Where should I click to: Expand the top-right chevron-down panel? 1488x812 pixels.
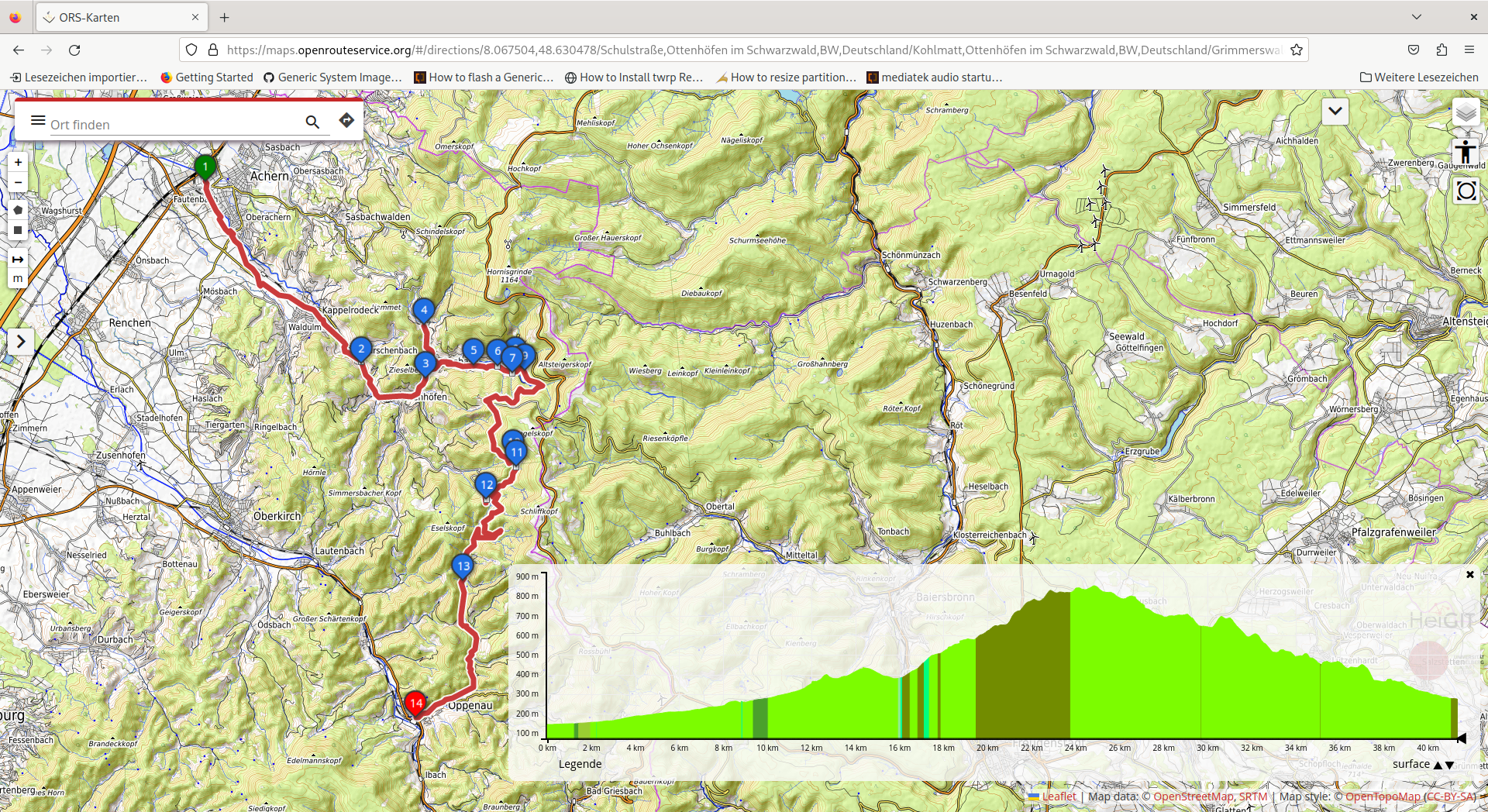1335,111
